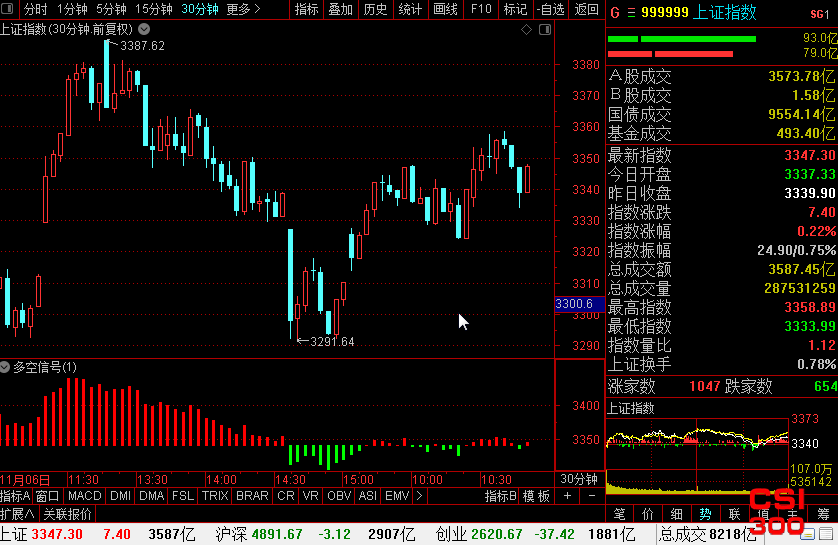Click the 窗口 button in indicator bar
The width and height of the screenshot is (838, 545).
pyautogui.click(x=47, y=496)
